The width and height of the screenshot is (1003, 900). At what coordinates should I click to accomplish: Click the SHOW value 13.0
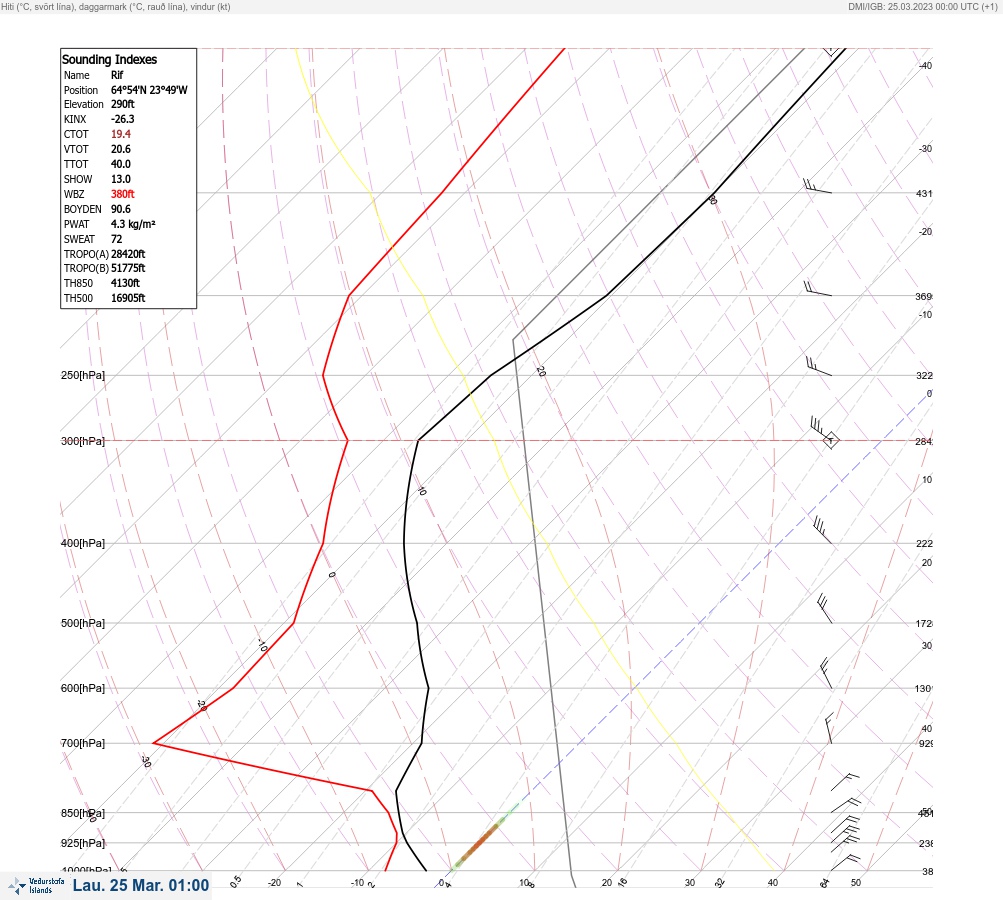(x=121, y=179)
